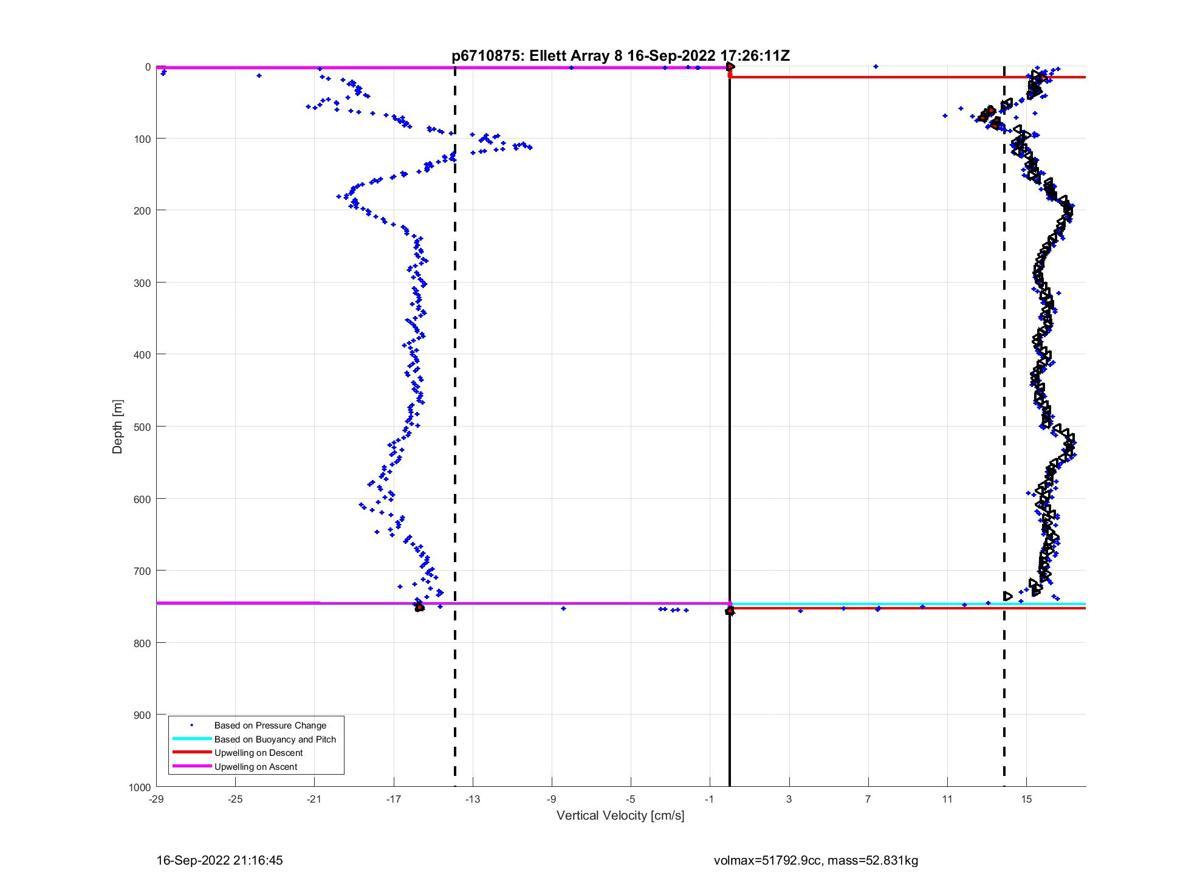Click x-axis tick label '3'
The height and width of the screenshot is (885, 1200).
pyautogui.click(x=789, y=799)
